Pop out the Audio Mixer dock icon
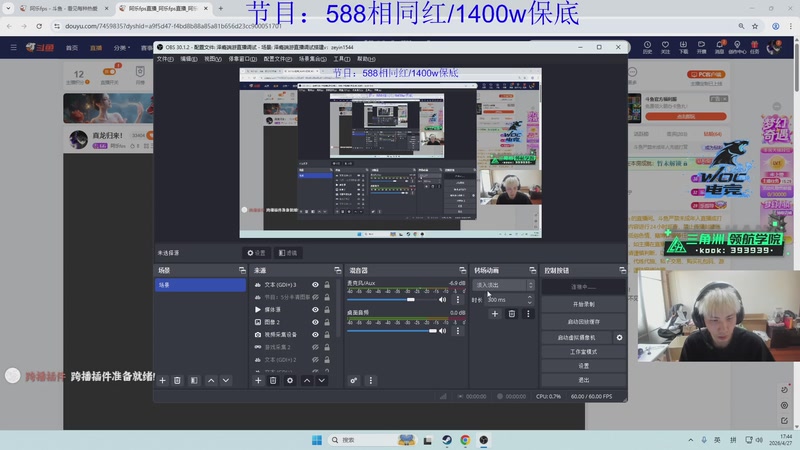This screenshot has height=450, width=800. click(462, 270)
